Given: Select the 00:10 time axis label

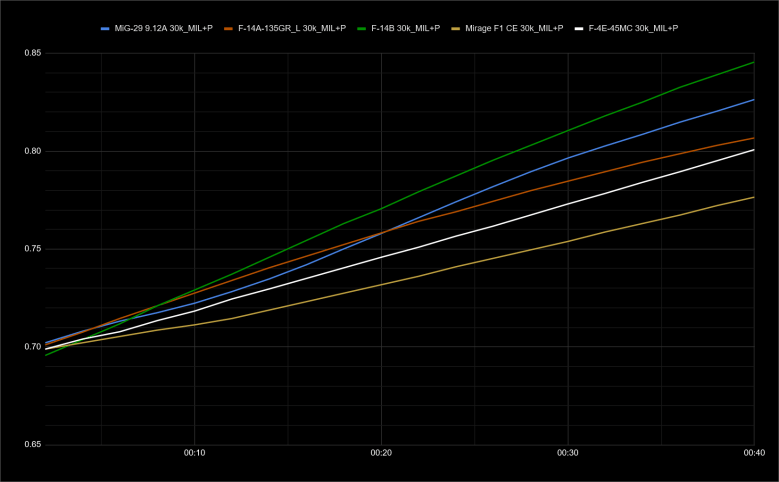Looking at the screenshot, I should click(x=194, y=453).
